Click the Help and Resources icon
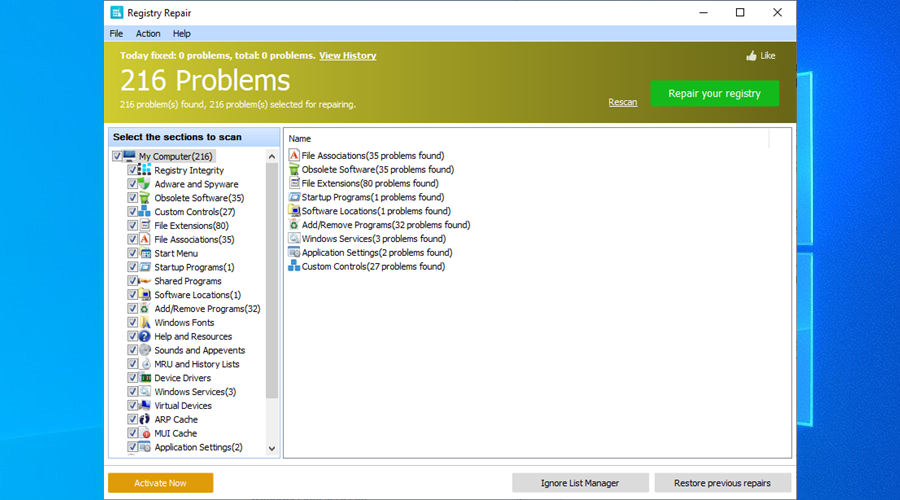Screen dimensions: 900x500 pos(145,337)
